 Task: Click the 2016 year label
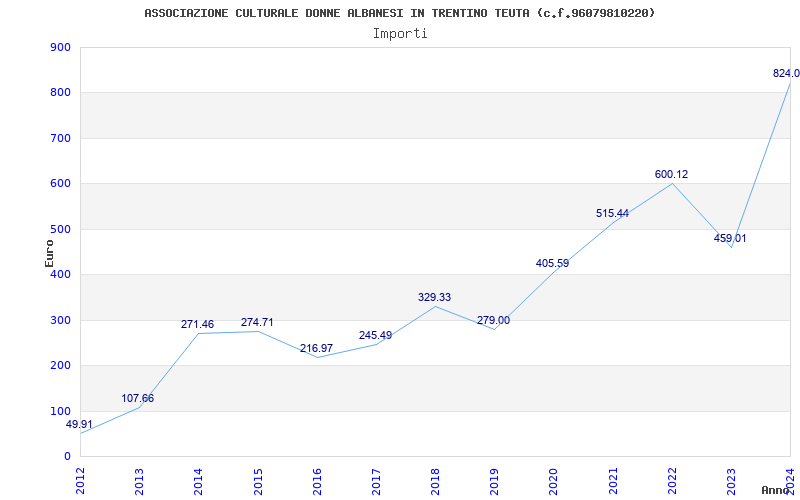[x=317, y=481]
